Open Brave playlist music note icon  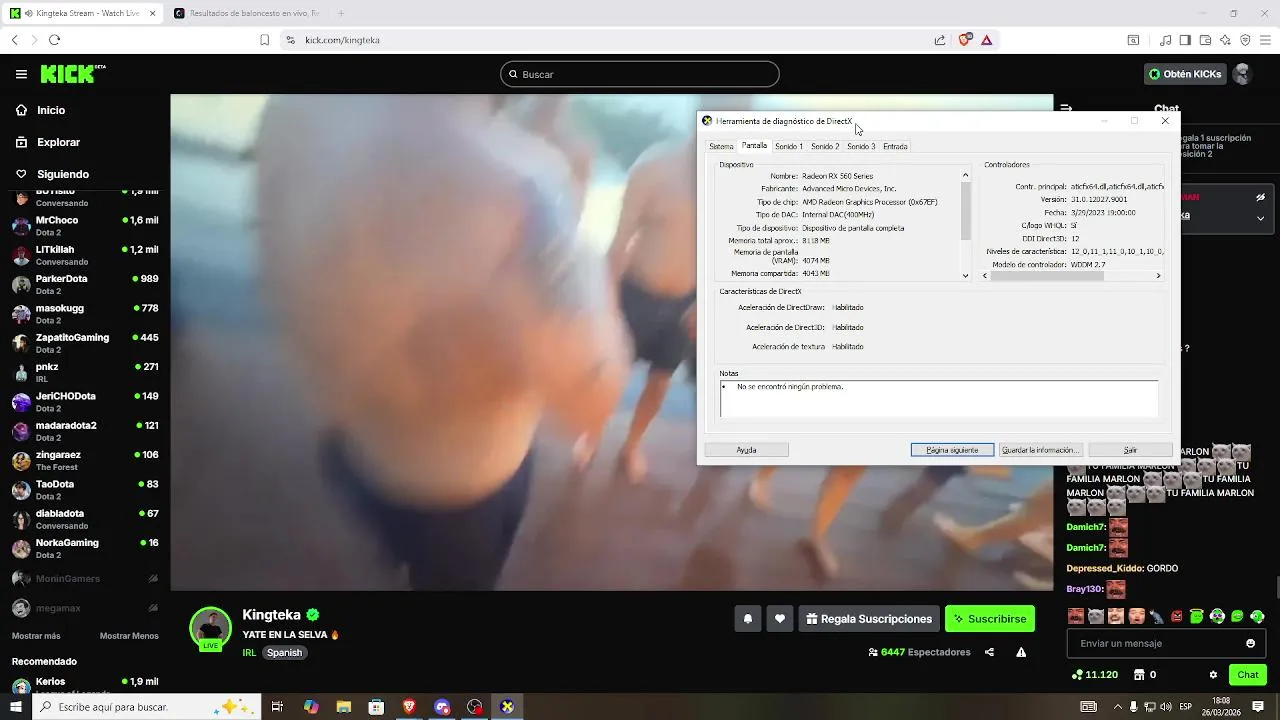[1165, 40]
